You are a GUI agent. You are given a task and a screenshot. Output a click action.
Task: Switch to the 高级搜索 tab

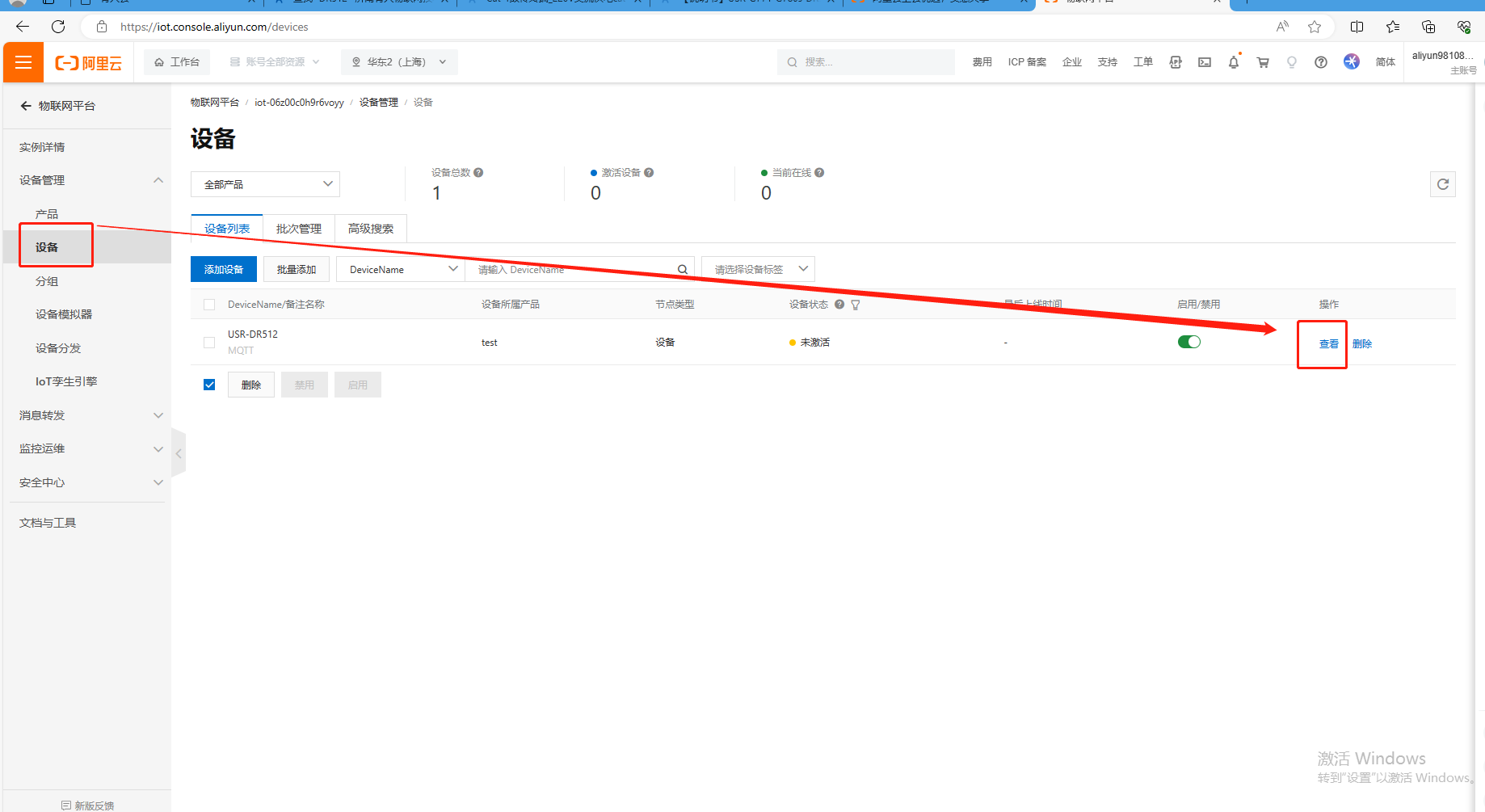(x=371, y=229)
